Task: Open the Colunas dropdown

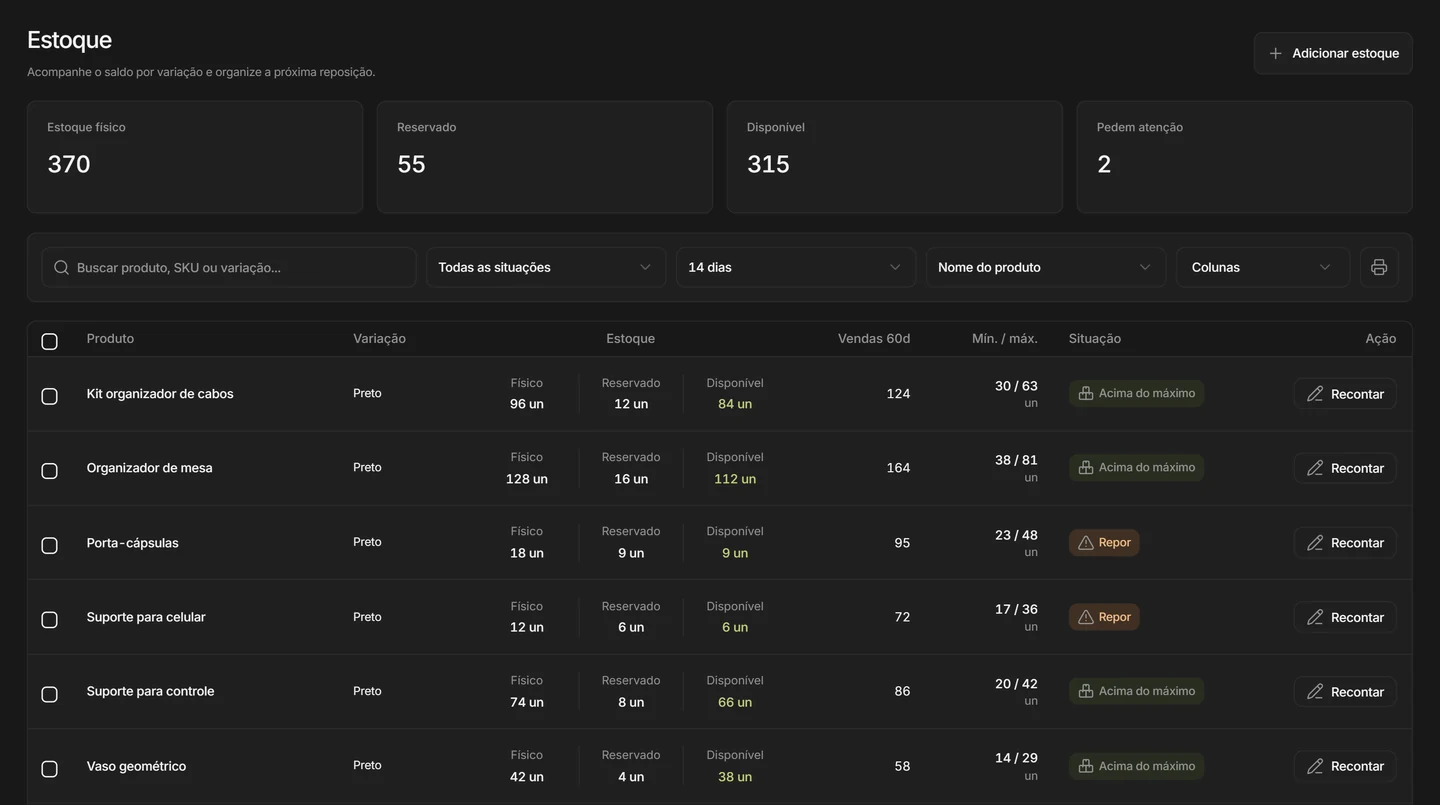Action: (1263, 267)
